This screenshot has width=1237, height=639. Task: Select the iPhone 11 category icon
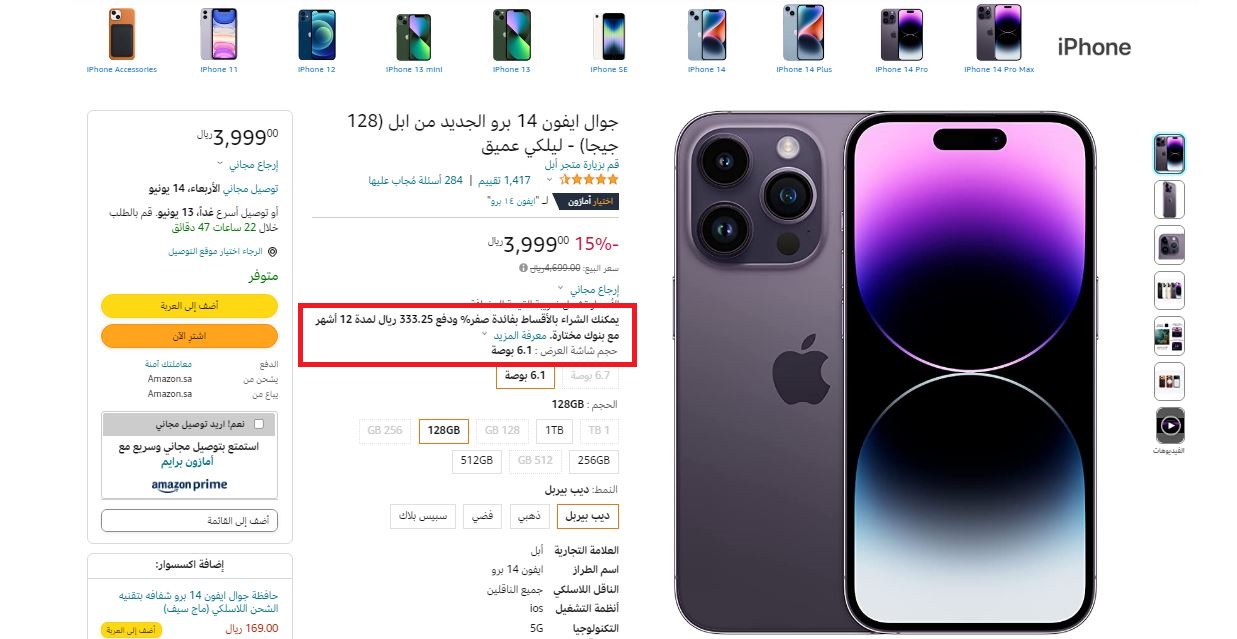coord(219,35)
